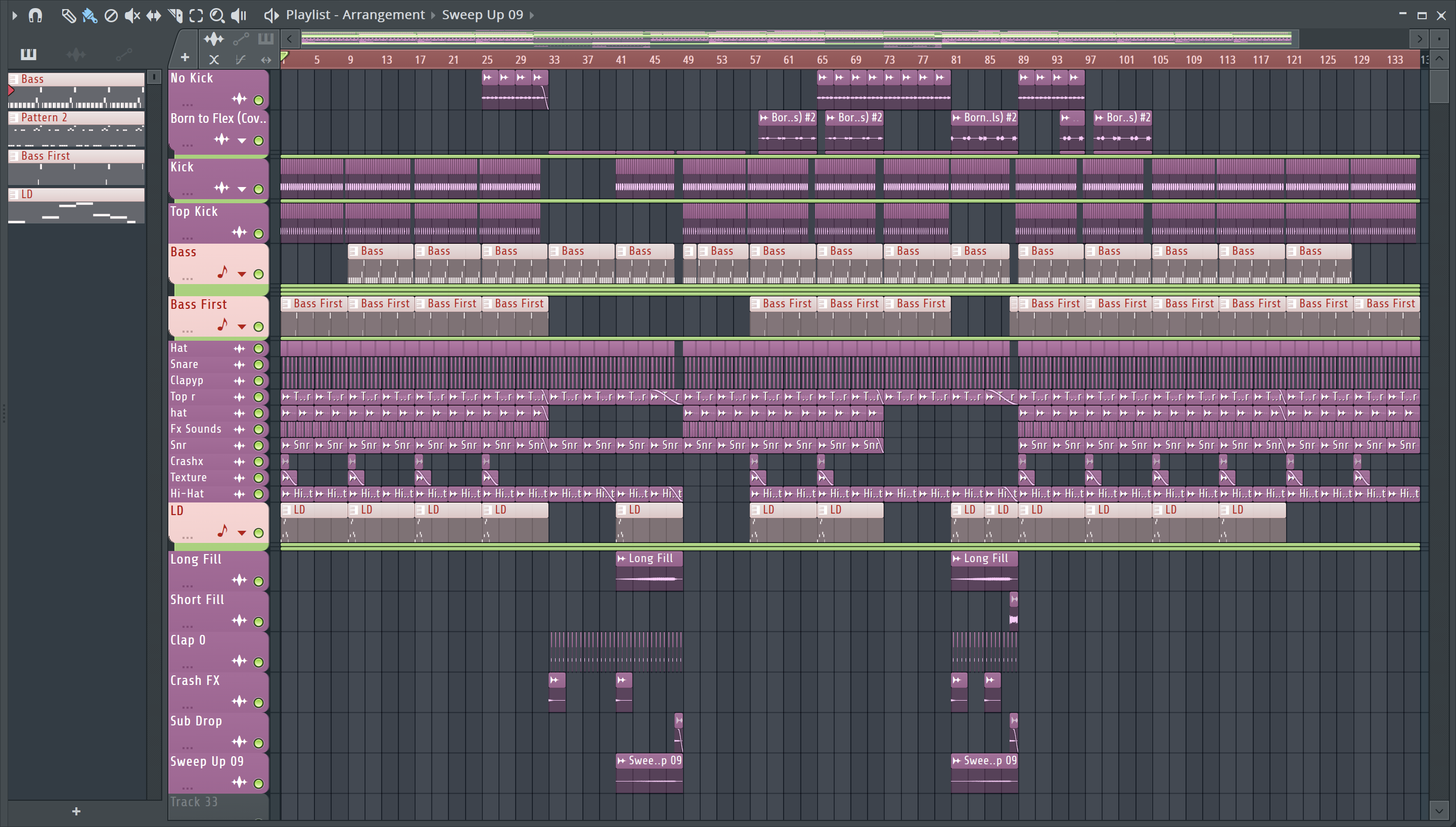Select the Bass First pattern in picker
Screen dimensions: 1456x827
pyautogui.click(x=77, y=167)
